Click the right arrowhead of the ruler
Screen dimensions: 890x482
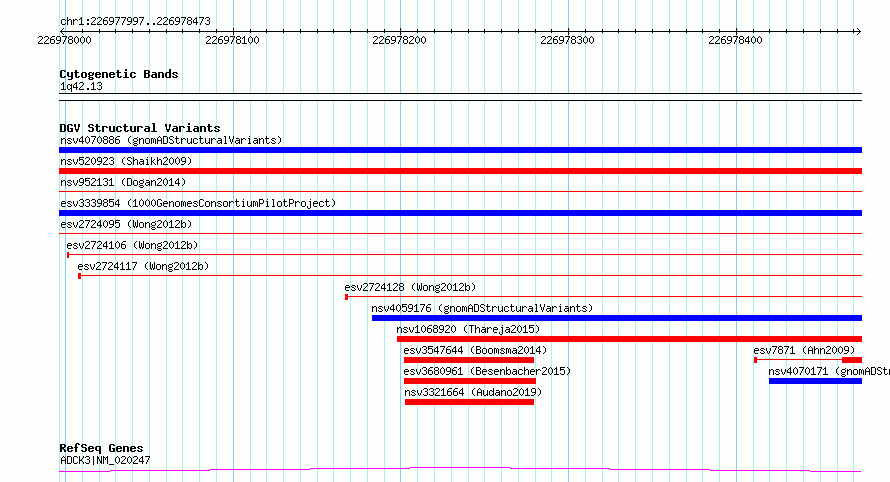pyautogui.click(x=858, y=31)
